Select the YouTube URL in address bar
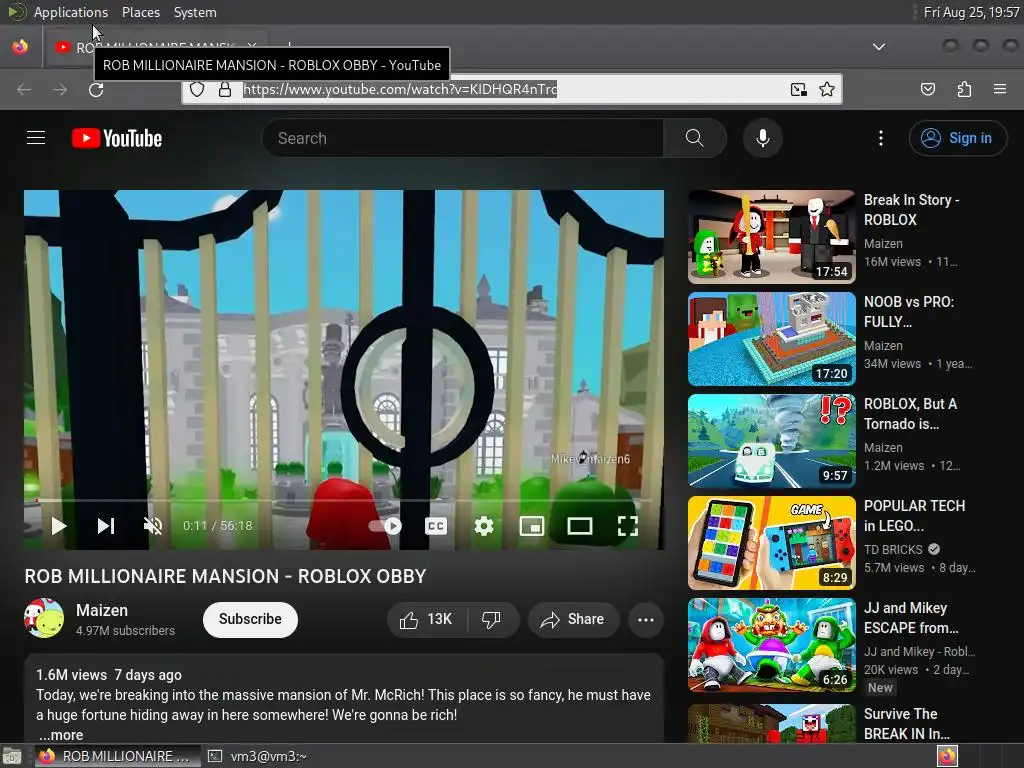 tap(400, 89)
